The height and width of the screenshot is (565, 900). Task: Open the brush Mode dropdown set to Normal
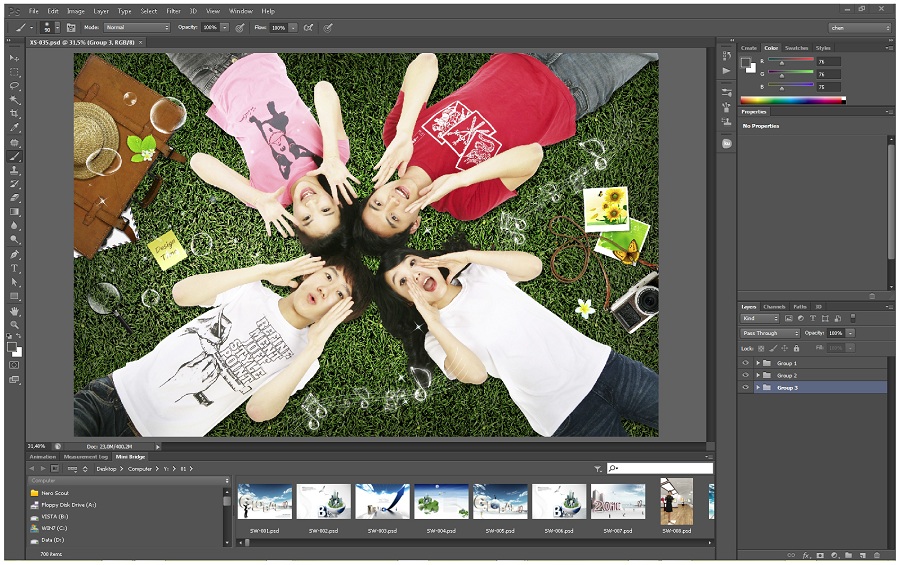(137, 27)
